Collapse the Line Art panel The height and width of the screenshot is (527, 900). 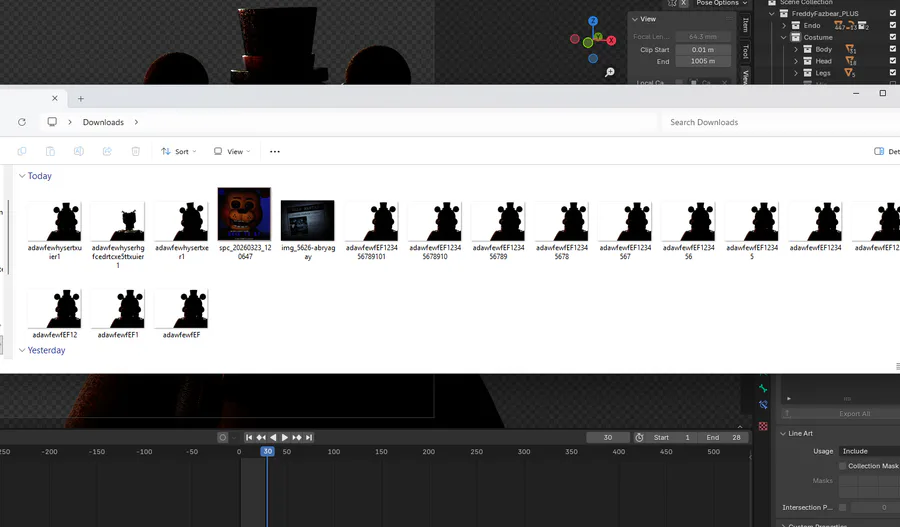pyautogui.click(x=783, y=433)
